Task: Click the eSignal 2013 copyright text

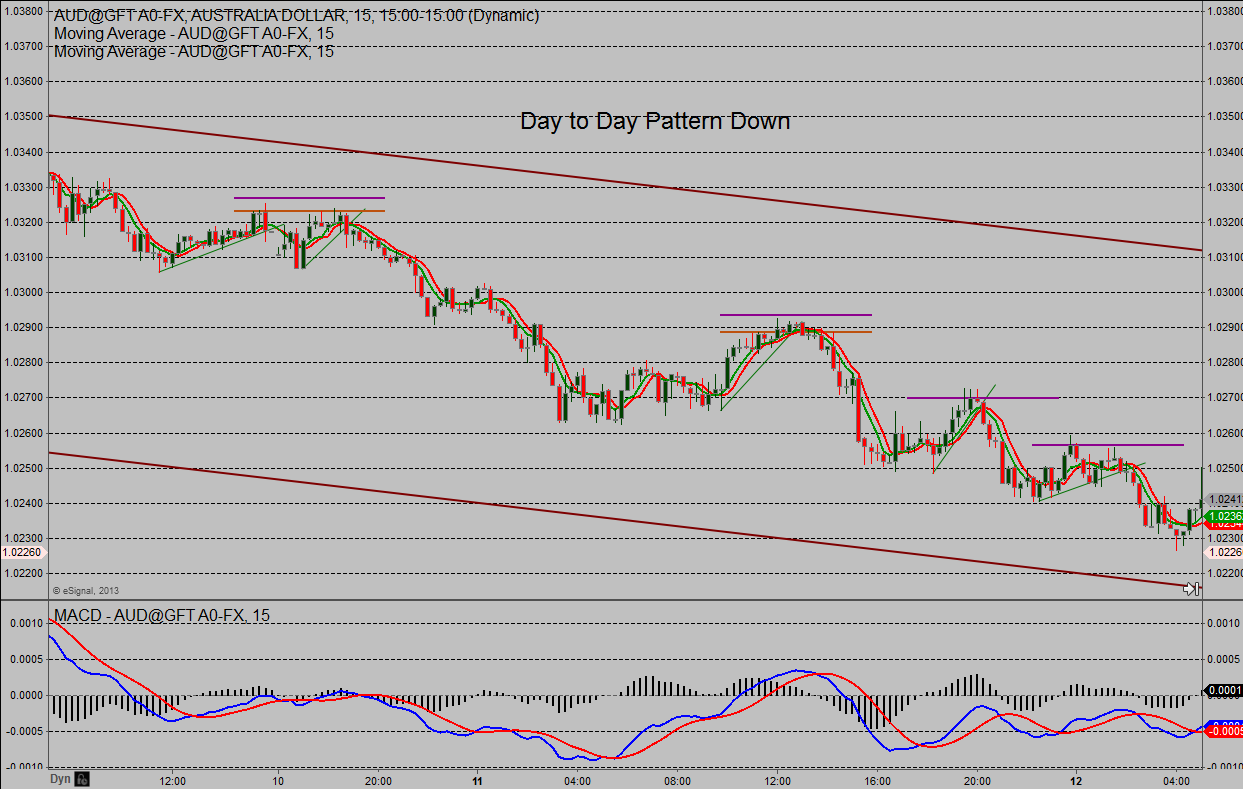Action: [85, 590]
